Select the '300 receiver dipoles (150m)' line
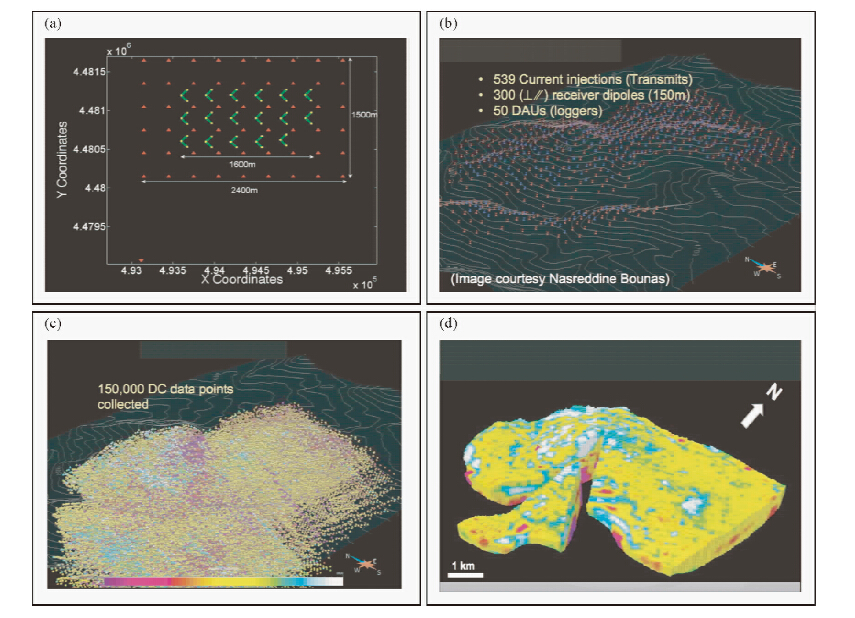Viewport: 855px width, 618px height. (x=585, y=95)
